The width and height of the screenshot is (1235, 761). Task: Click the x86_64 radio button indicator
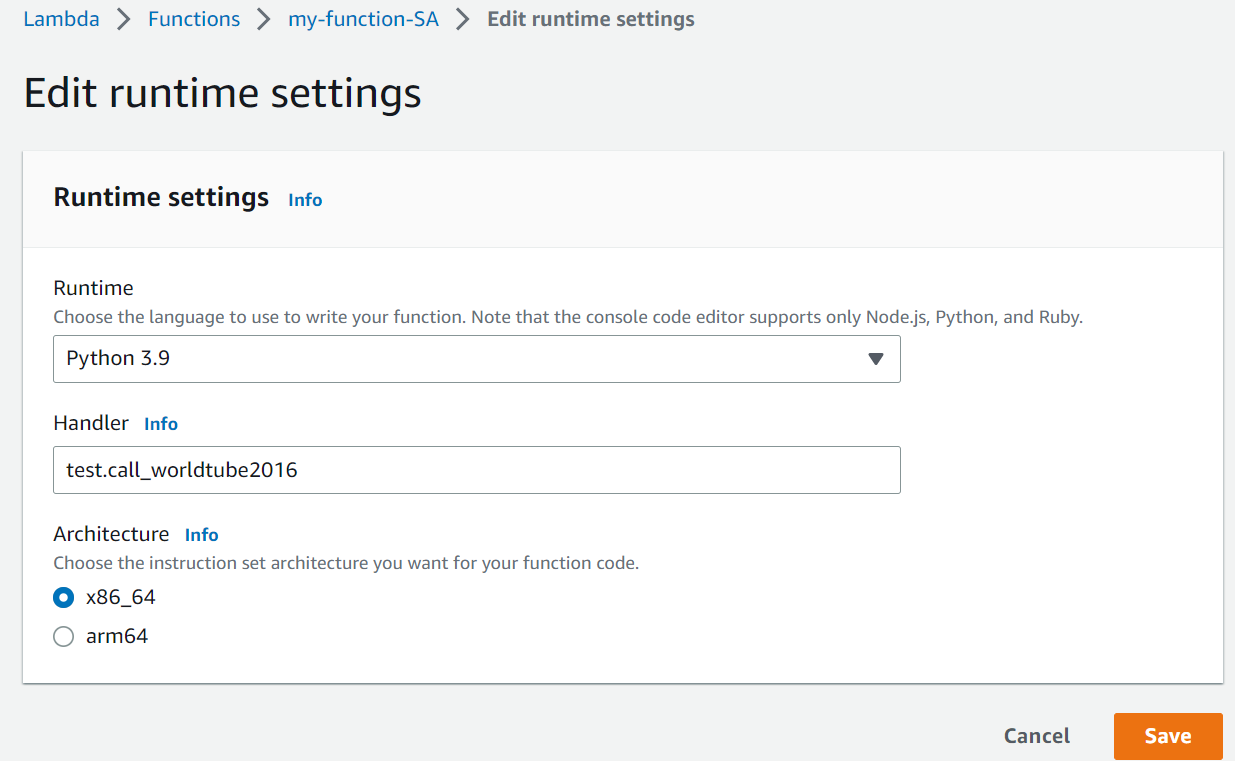(63, 597)
